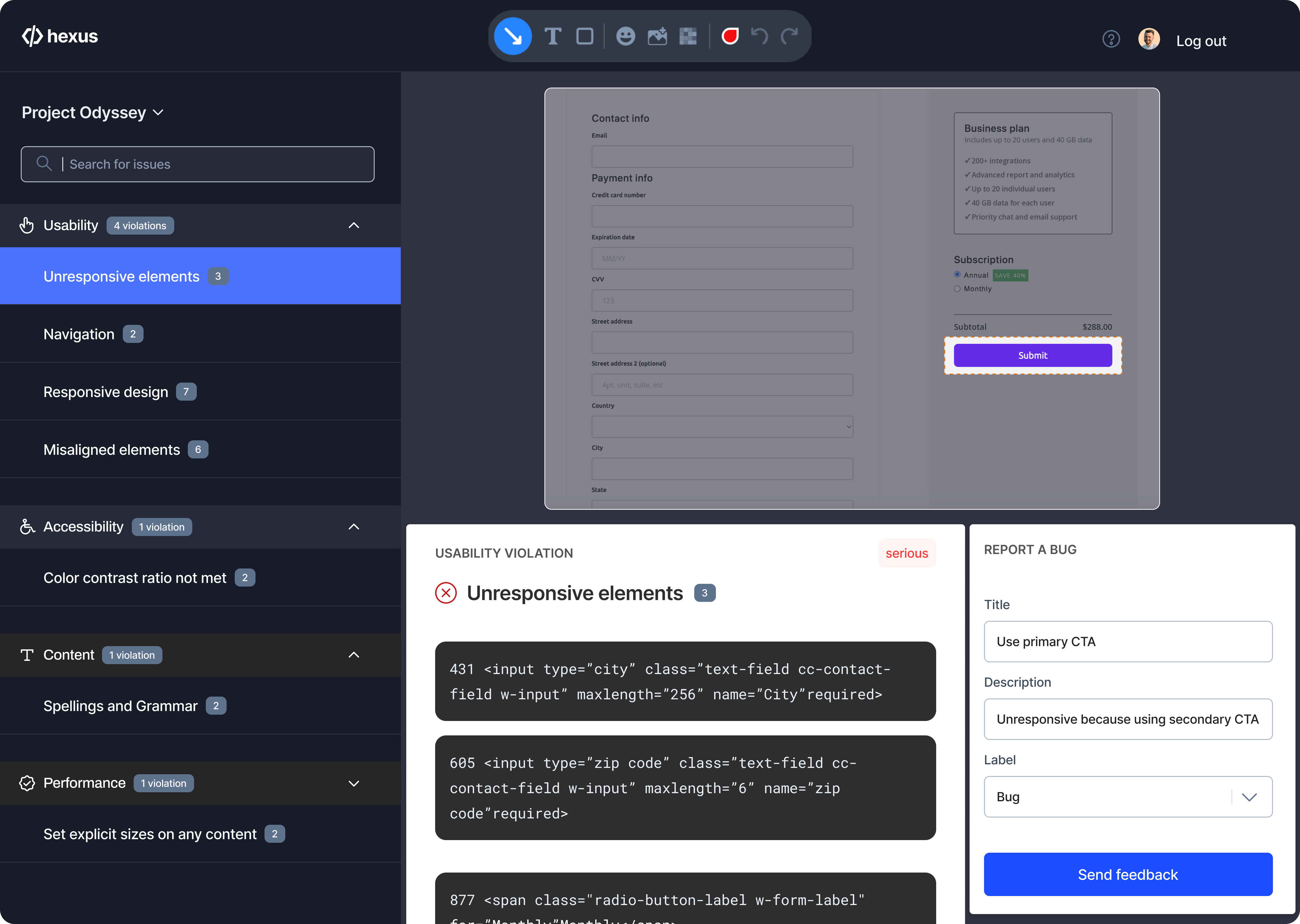
Task: Select the Monthly subscription radio button
Action: tap(957, 288)
